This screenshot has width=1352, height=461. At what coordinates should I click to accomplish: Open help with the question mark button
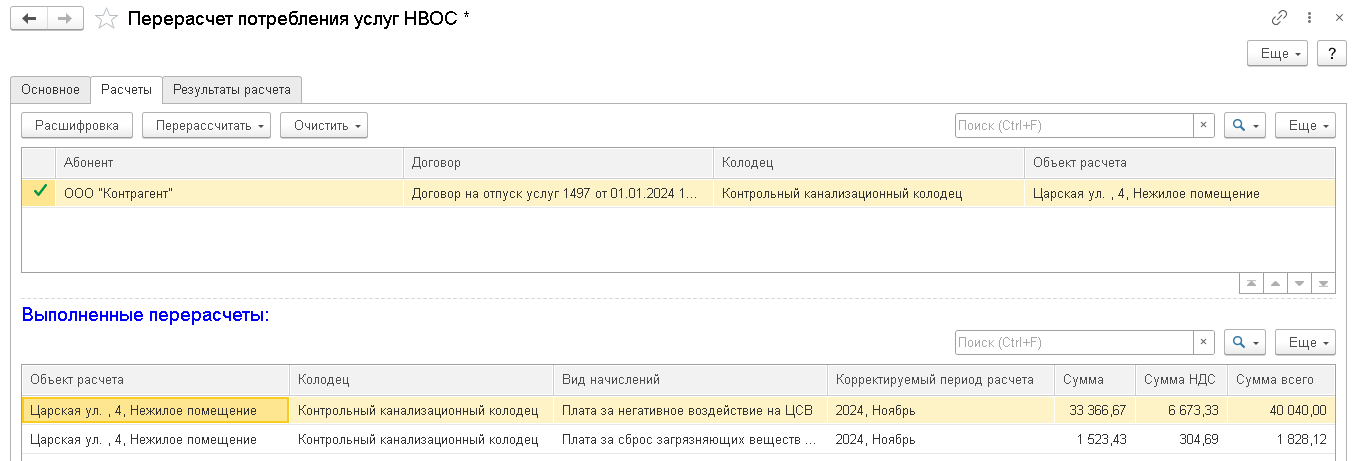(1331, 54)
